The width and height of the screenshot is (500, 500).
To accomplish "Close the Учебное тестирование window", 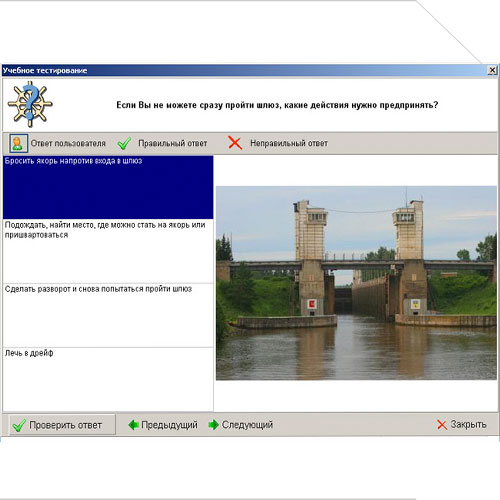I will tap(492, 70).
